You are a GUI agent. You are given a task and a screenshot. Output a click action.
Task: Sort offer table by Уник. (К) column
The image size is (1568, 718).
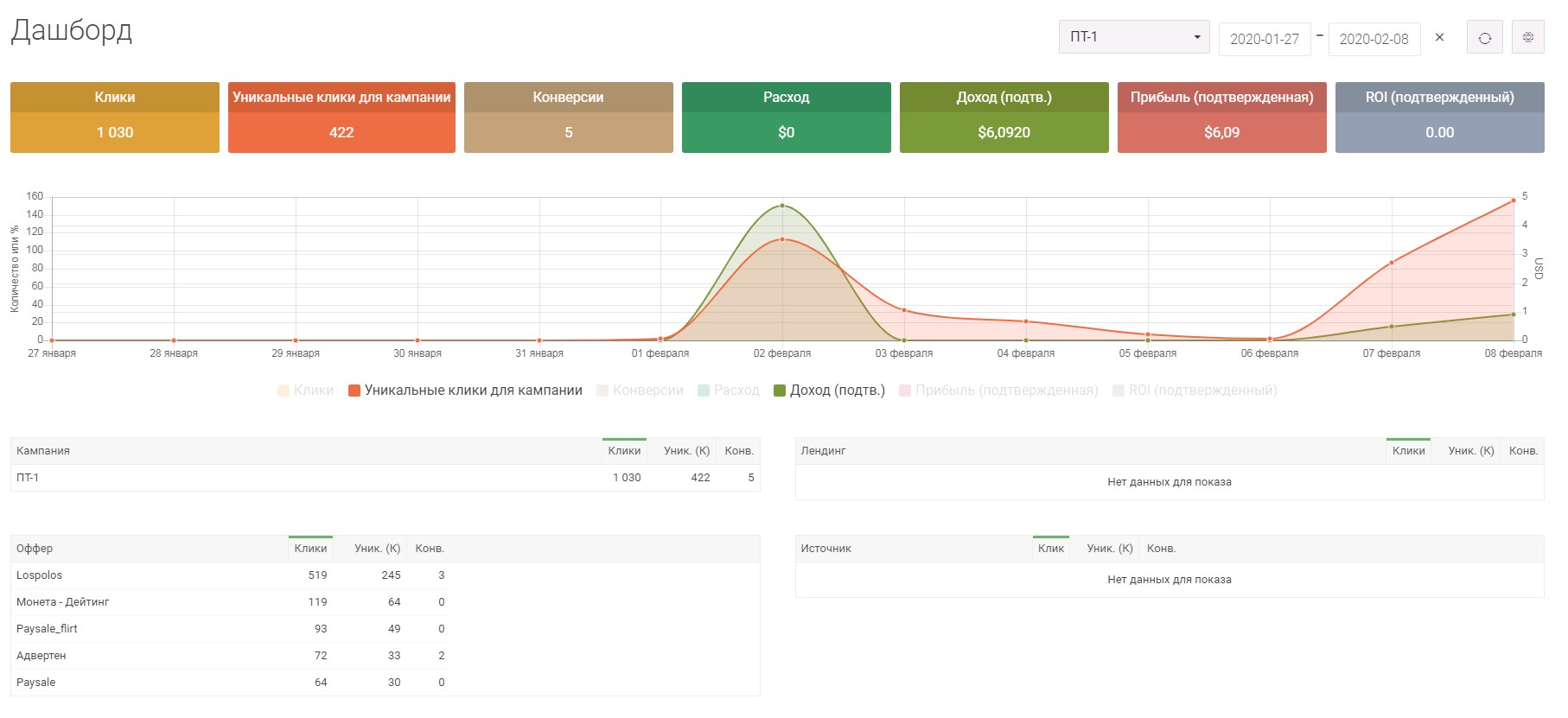coord(377,549)
